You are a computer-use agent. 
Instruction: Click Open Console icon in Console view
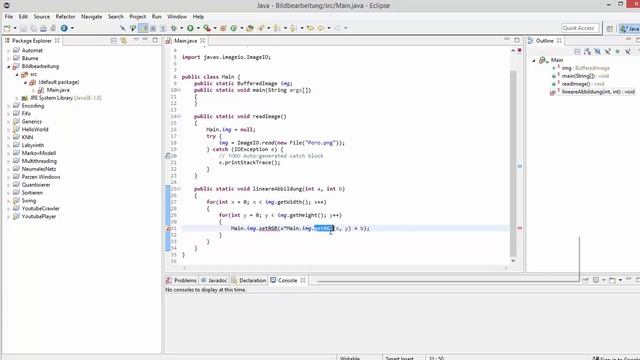[x=612, y=280]
